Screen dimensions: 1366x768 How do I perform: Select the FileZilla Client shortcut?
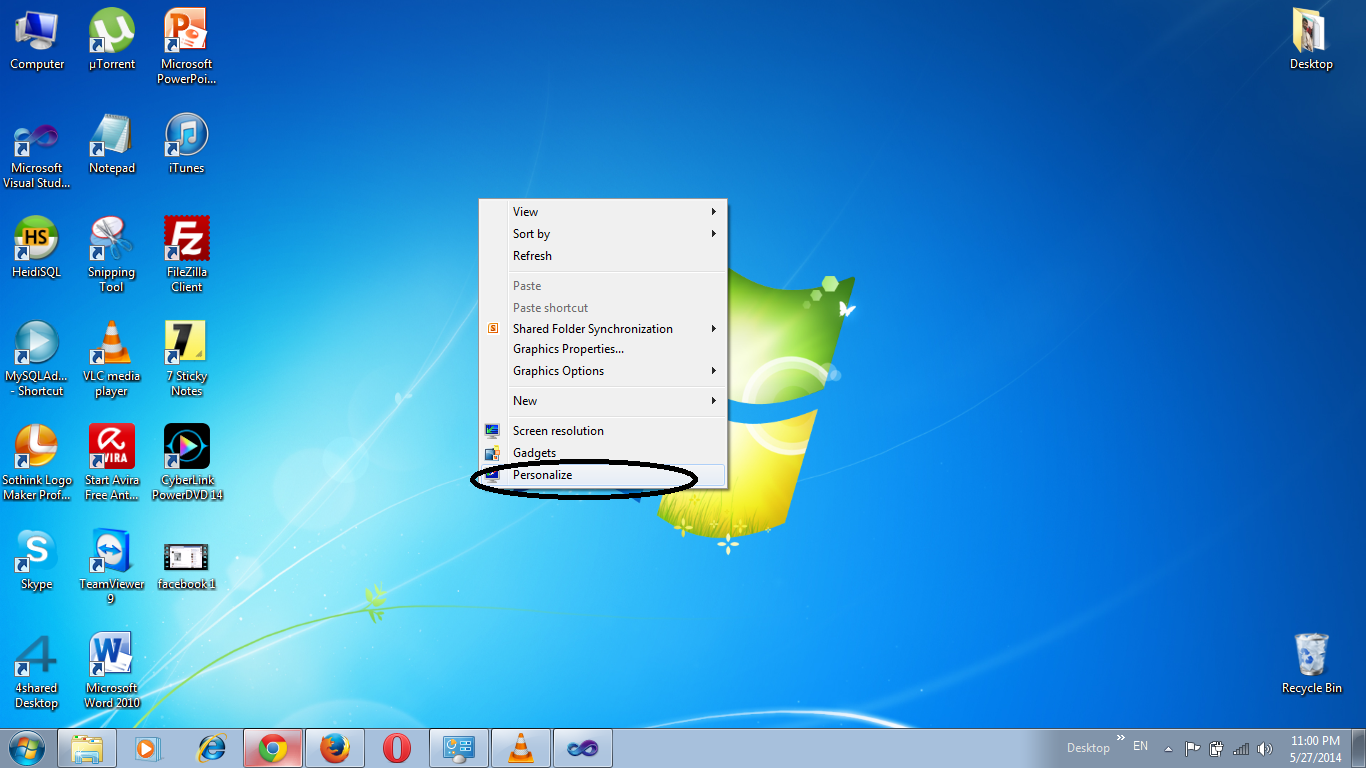[x=187, y=255]
